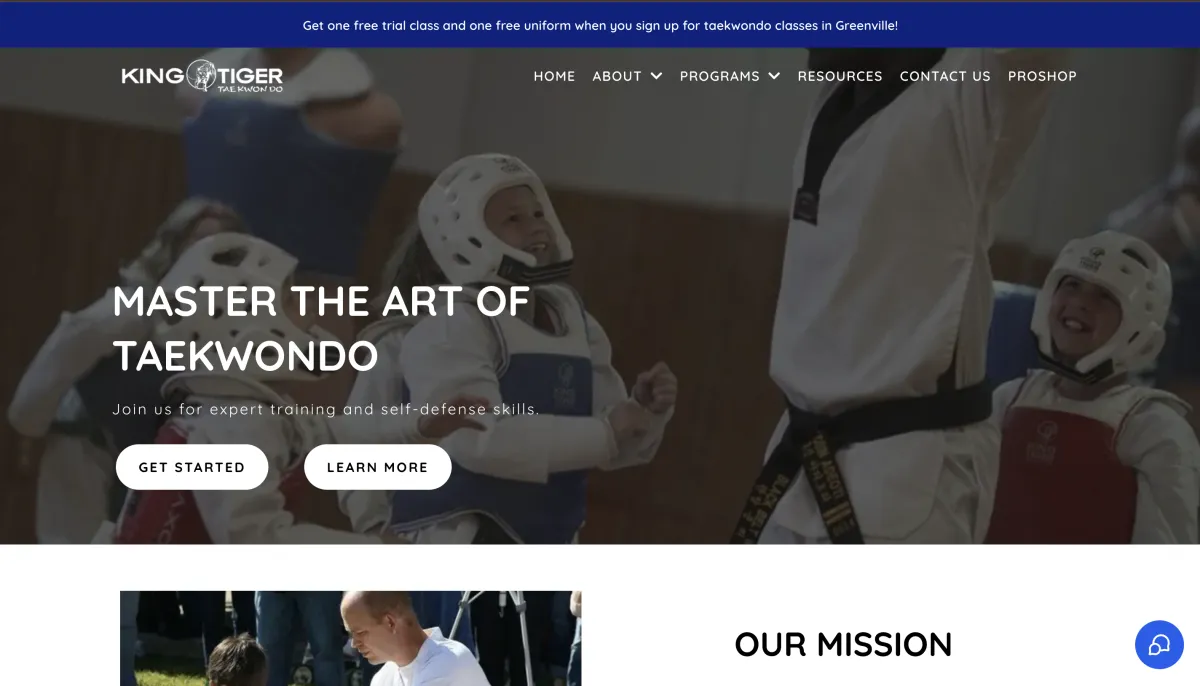This screenshot has width=1200, height=686.
Task: Go to the HOME page
Action: 554,76
